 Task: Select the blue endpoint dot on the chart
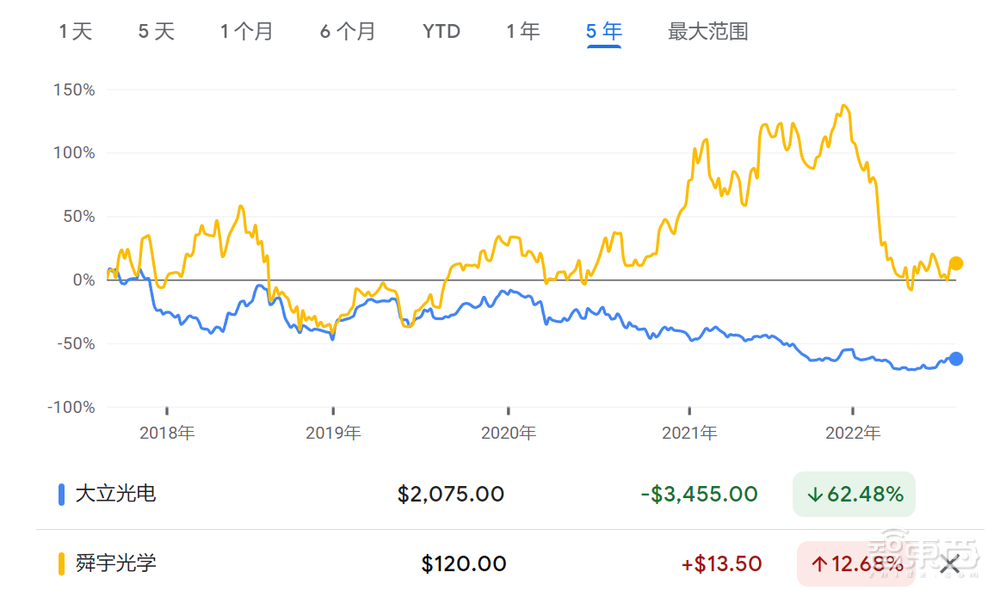coord(957,358)
